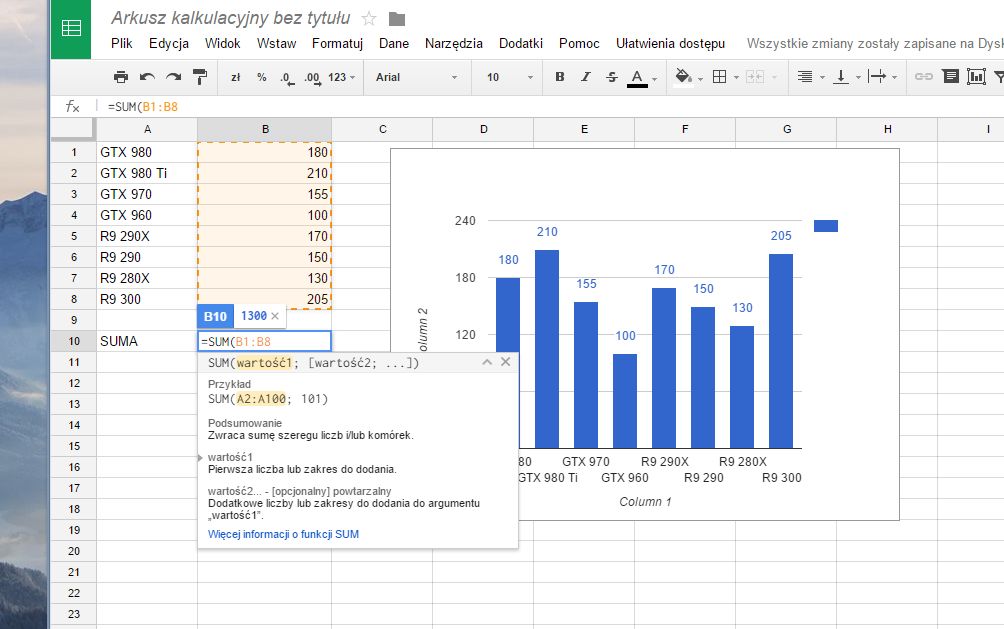
Task: Select cell GTX 980 Ti
Action: coord(147,173)
